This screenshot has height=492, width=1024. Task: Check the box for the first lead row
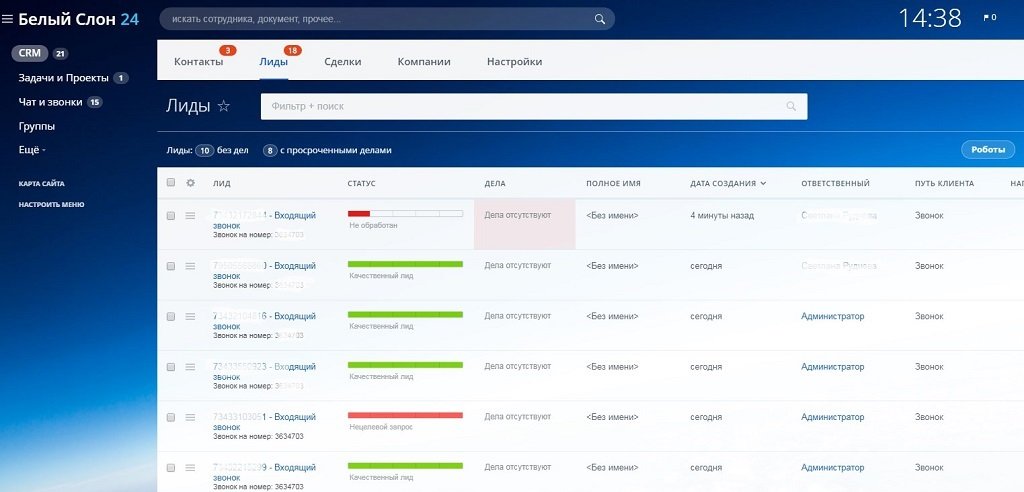coord(171,216)
